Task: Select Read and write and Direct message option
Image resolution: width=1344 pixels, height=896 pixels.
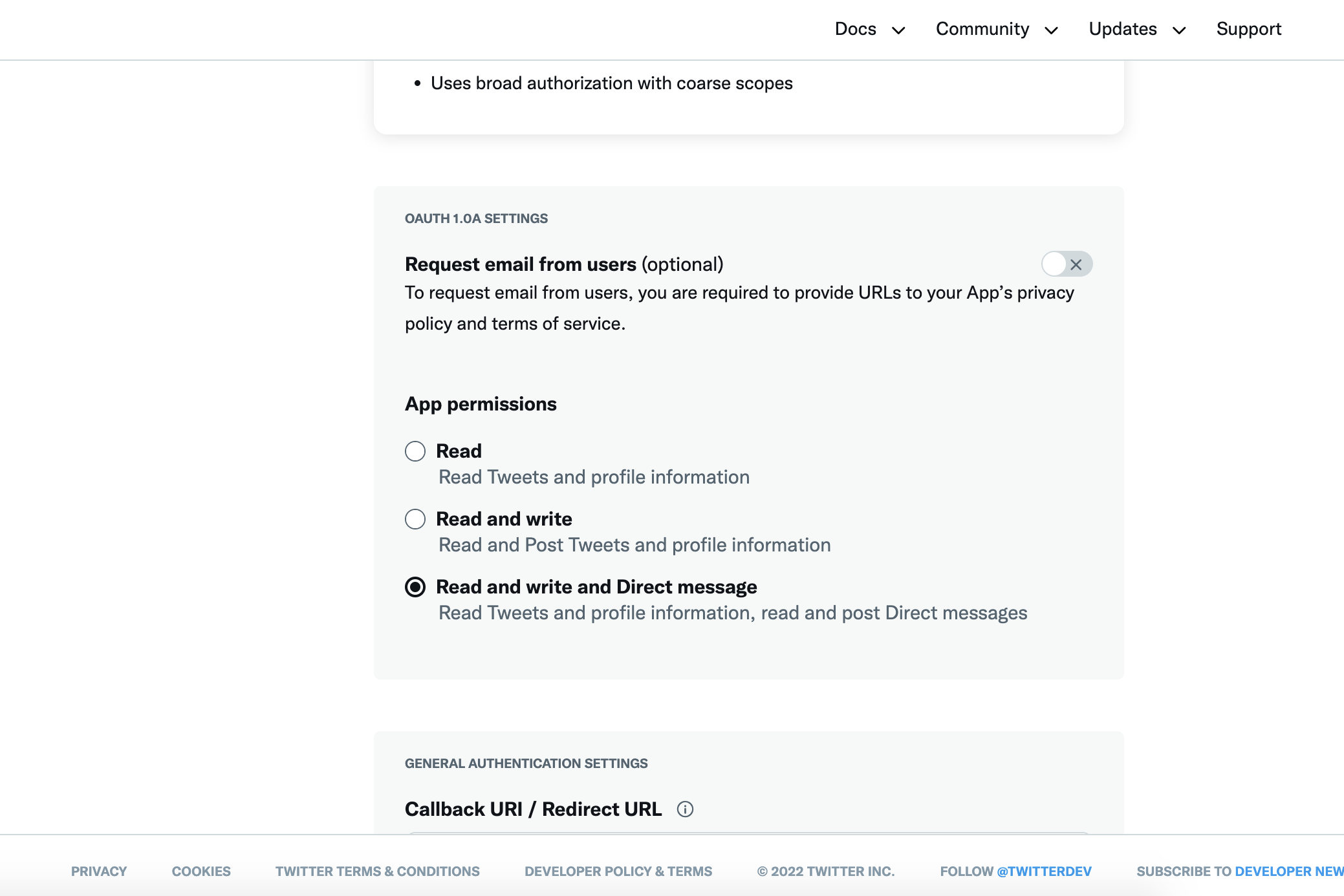Action: 415,587
